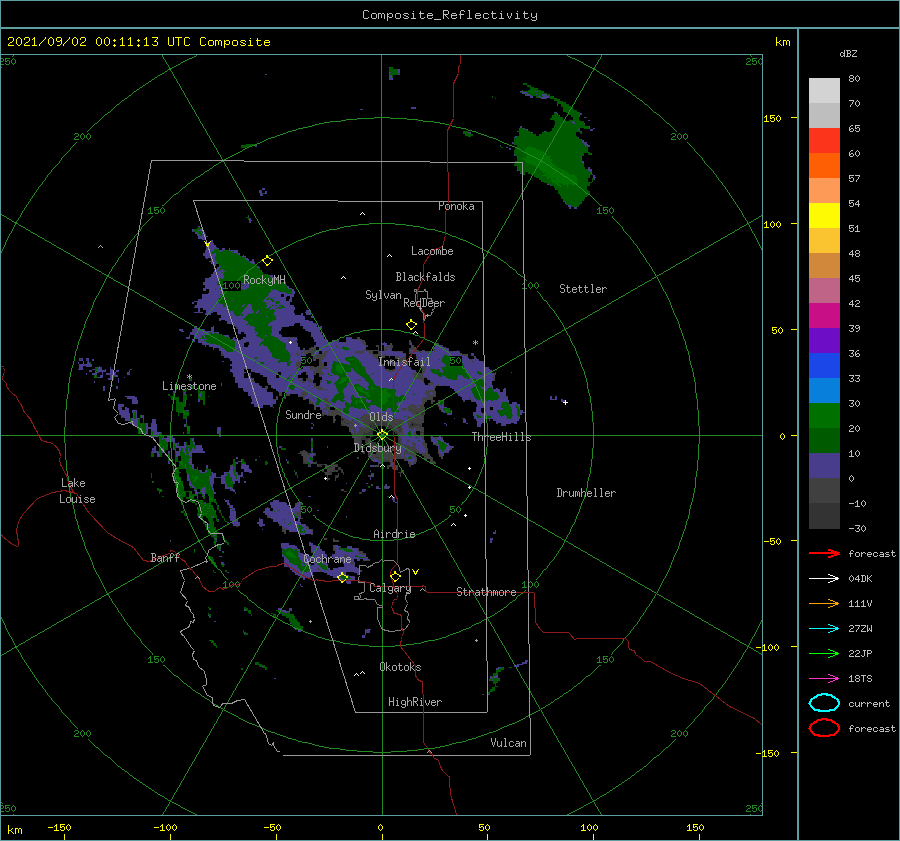The width and height of the screenshot is (900, 841).
Task: Click the yellow diamond marker below Cochrane
Action: [343, 578]
